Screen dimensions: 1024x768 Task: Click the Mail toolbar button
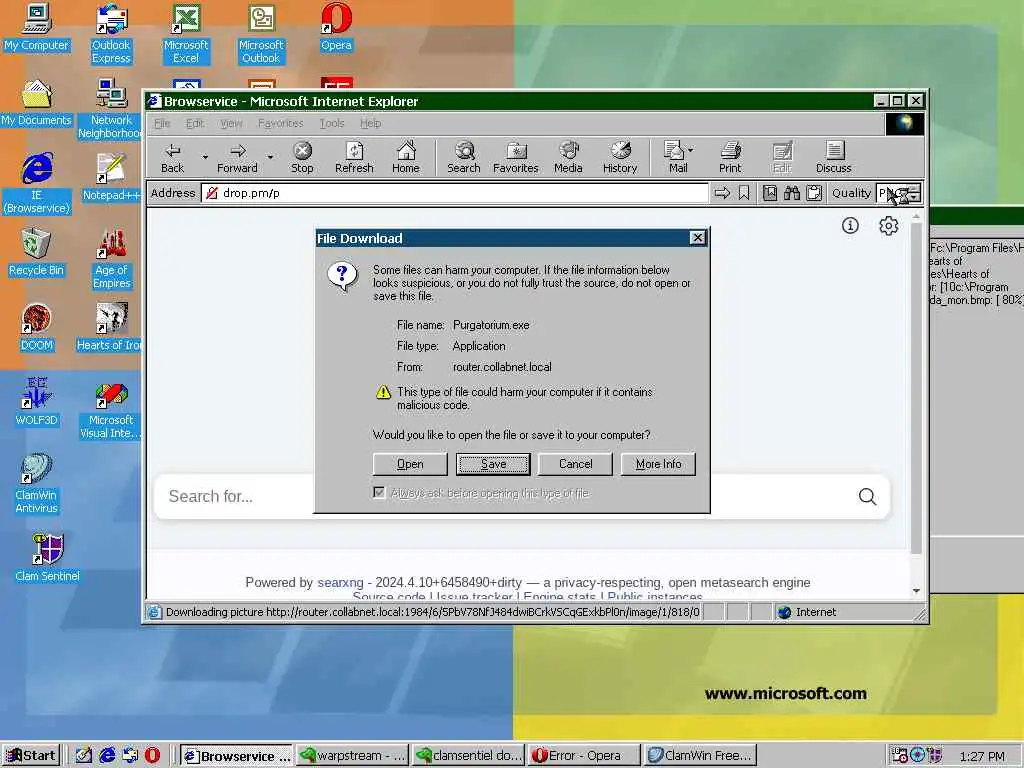pyautogui.click(x=675, y=157)
